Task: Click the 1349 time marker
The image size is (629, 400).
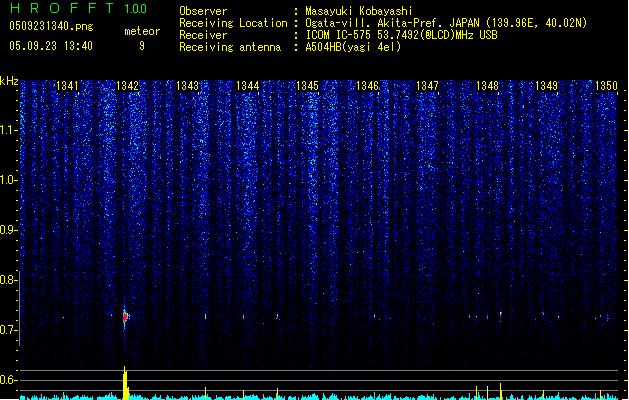Action: coord(546,86)
